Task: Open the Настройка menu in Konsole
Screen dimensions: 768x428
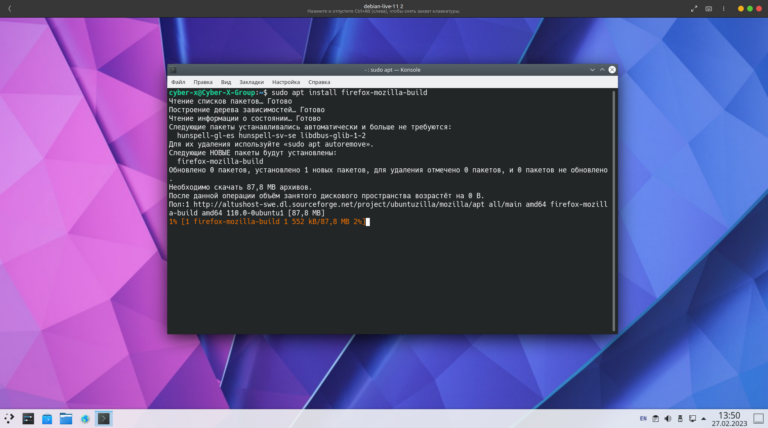Action: pos(286,82)
